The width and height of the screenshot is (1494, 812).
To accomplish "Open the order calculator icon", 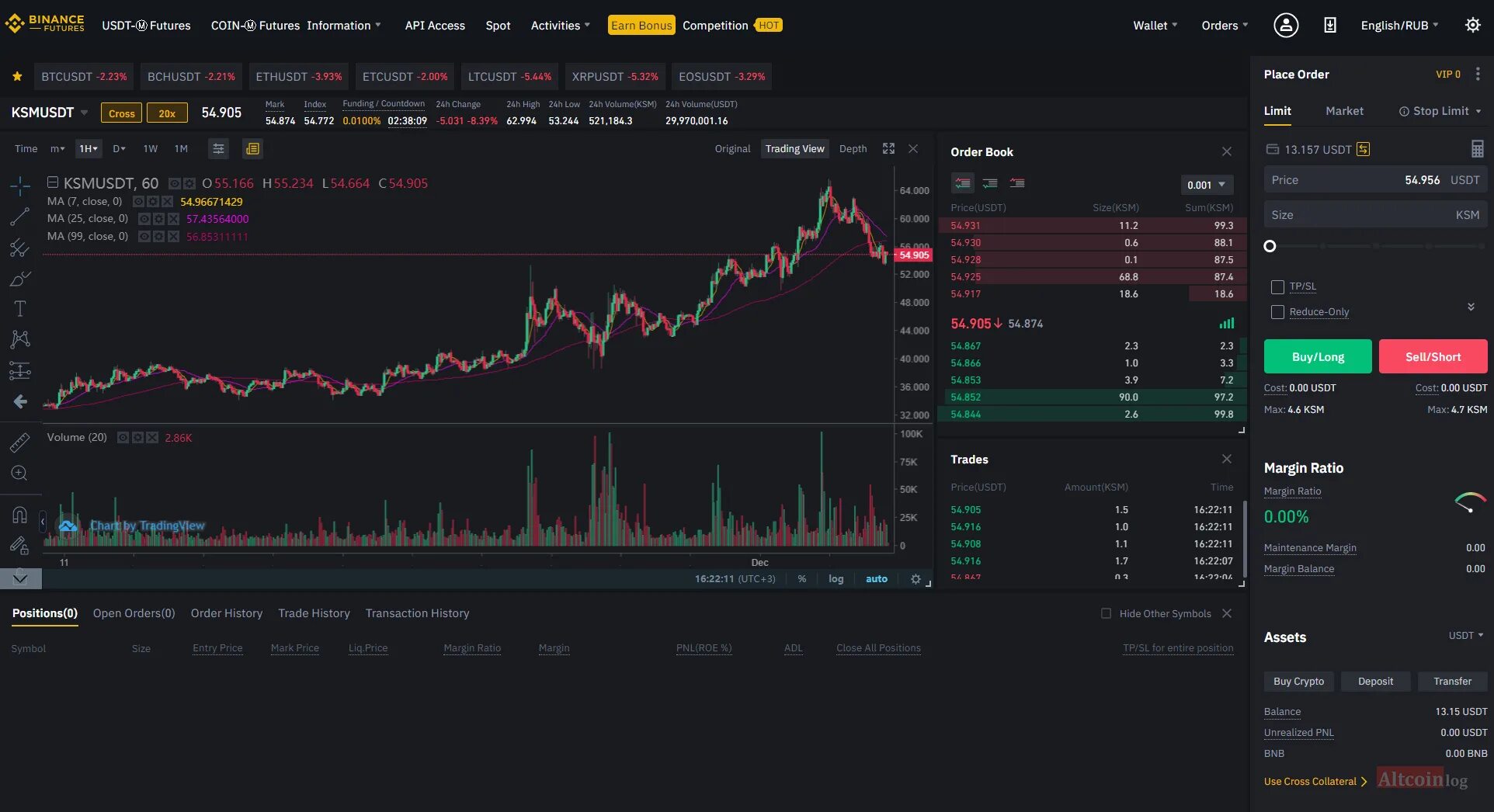I will 1477,148.
